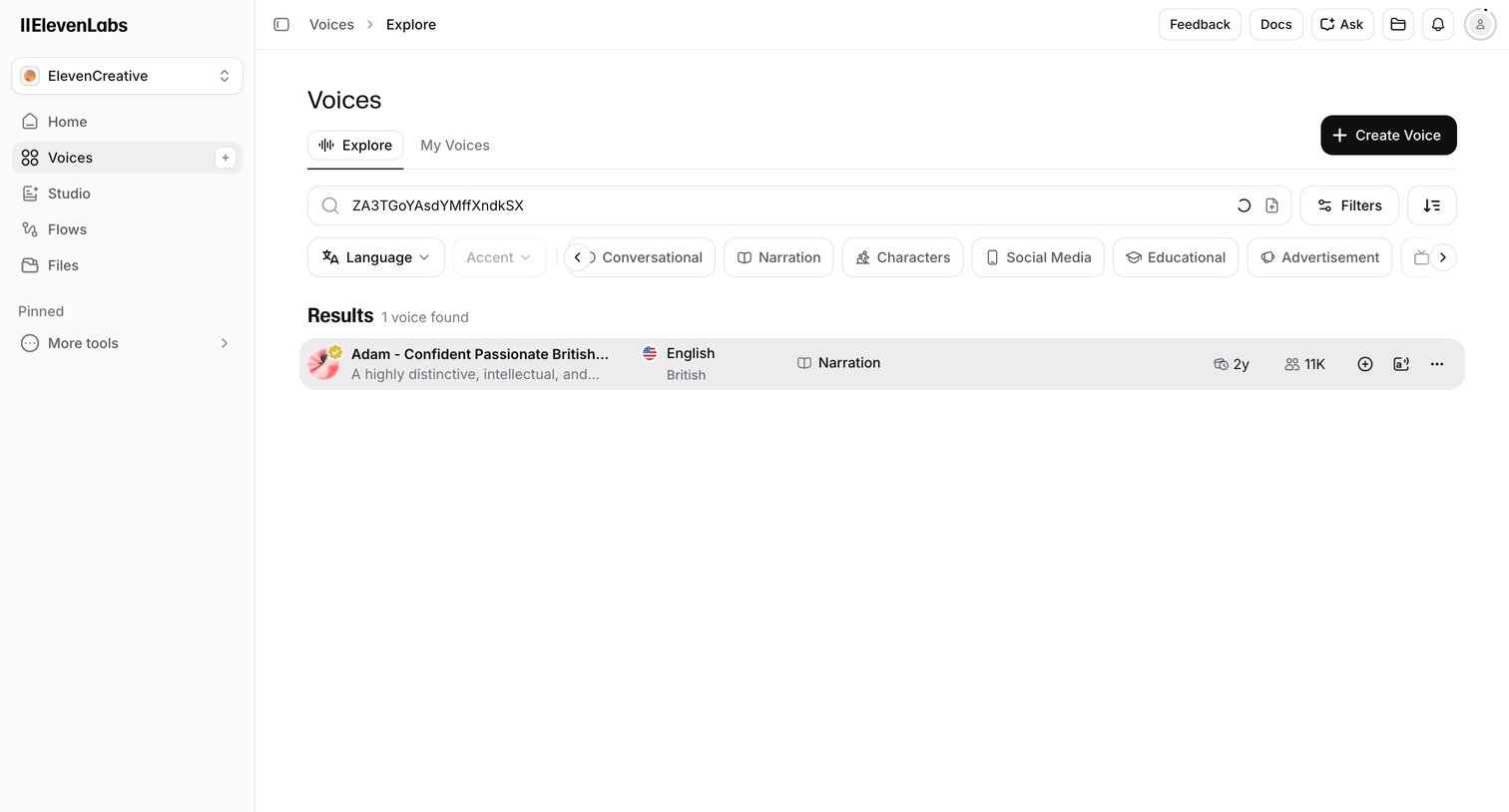Select the Social Media category chip

[x=1038, y=257]
